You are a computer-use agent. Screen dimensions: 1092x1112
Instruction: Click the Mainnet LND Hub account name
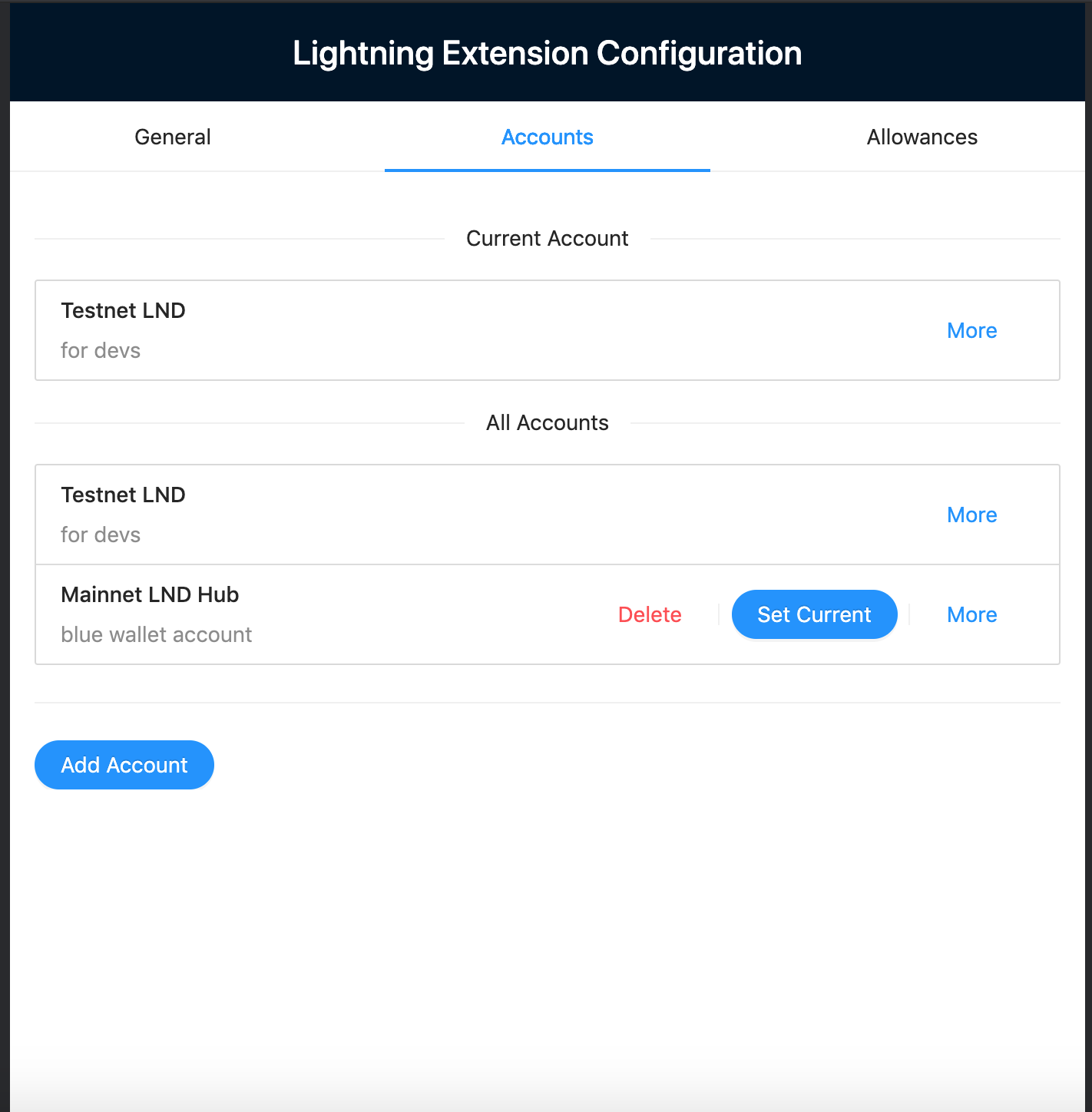point(150,594)
